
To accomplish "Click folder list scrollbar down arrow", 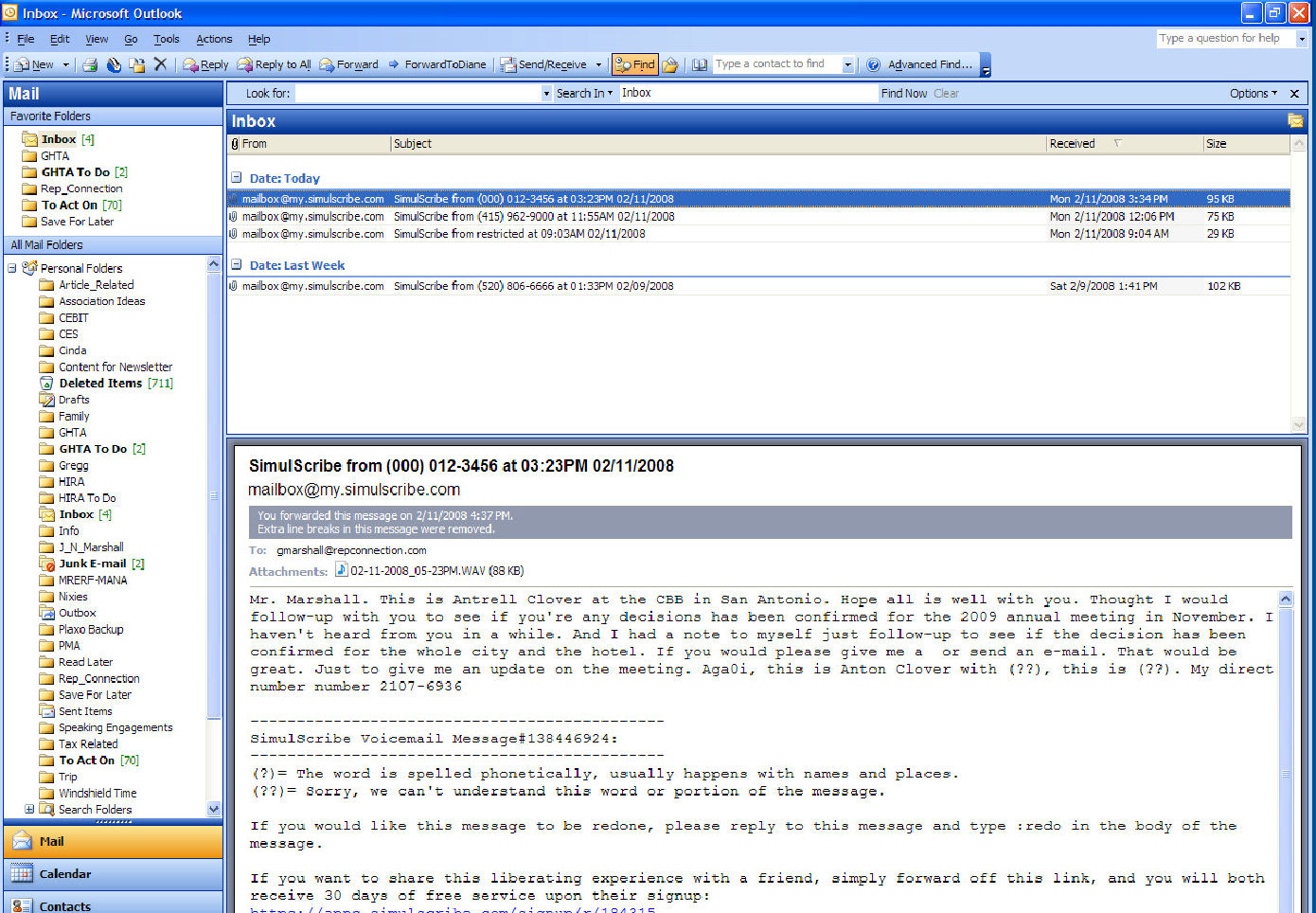I will tap(213, 809).
